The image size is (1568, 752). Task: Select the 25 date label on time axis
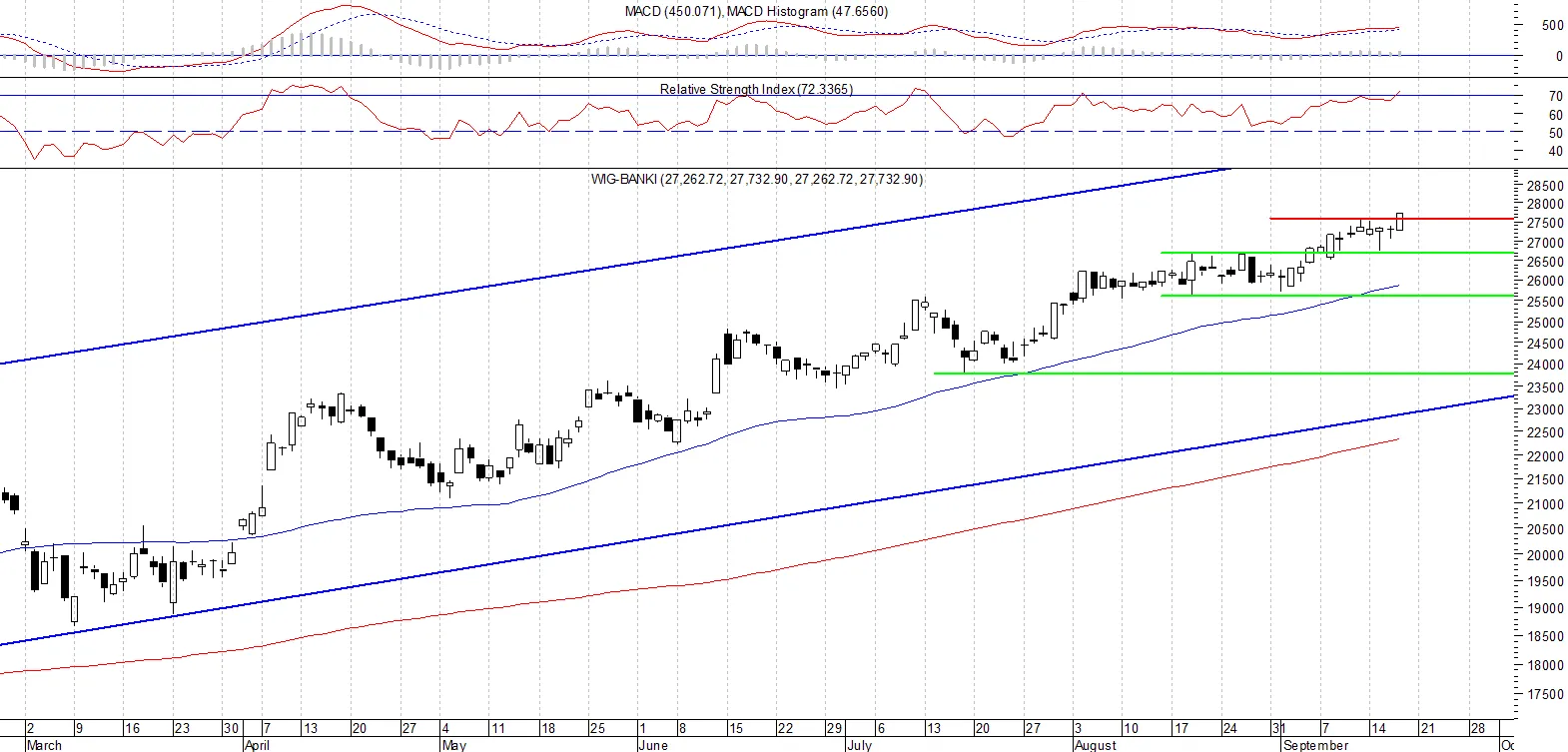pyautogui.click(x=597, y=729)
